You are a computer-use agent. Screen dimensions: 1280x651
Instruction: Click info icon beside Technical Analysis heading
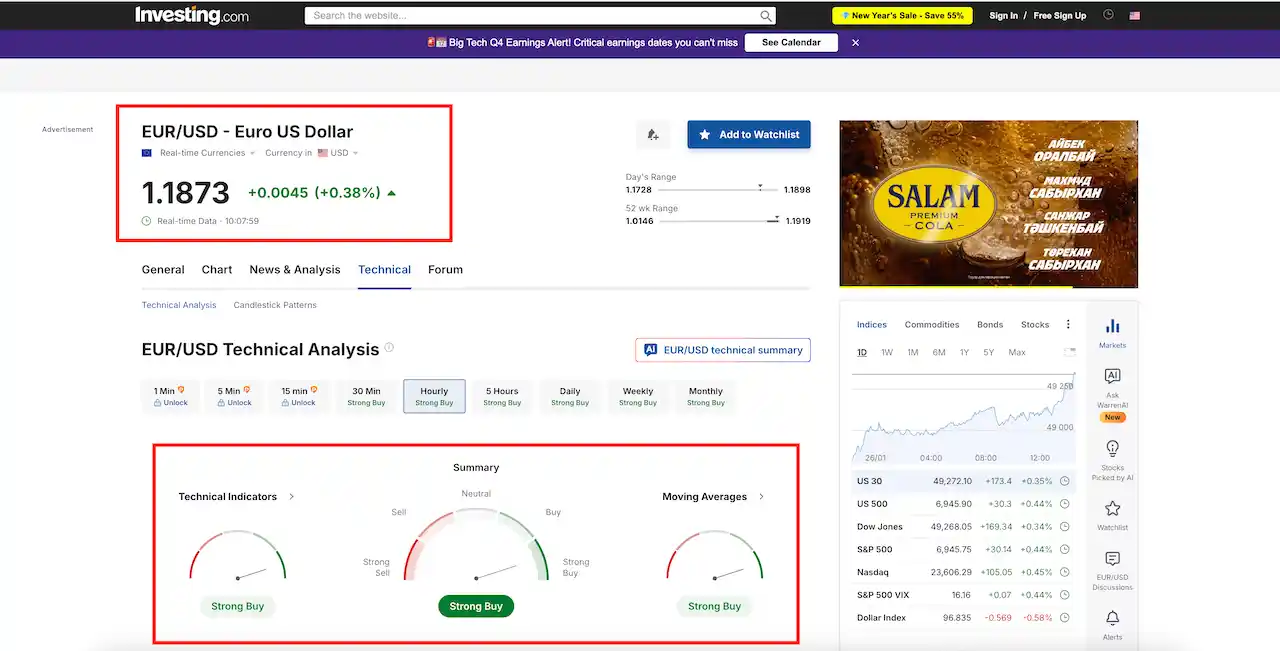tap(389, 348)
